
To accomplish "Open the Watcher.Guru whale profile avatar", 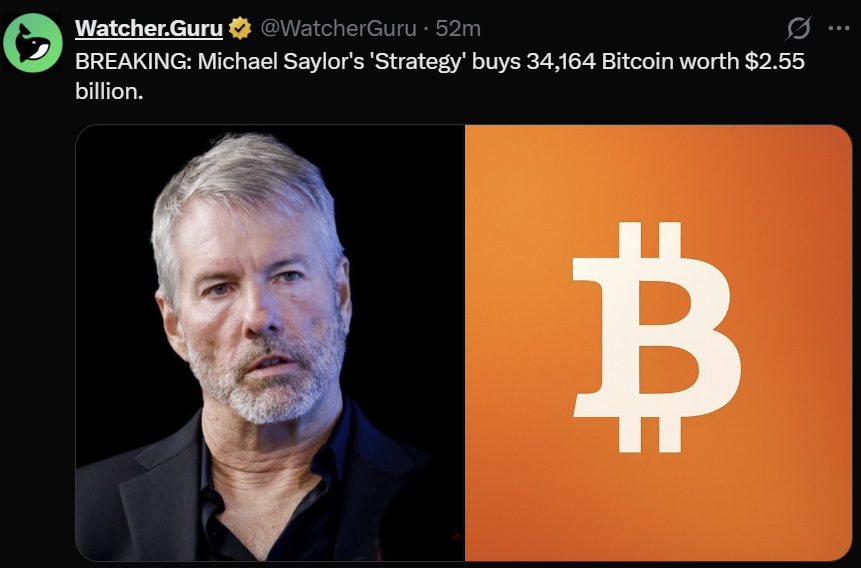I will click(x=33, y=43).
